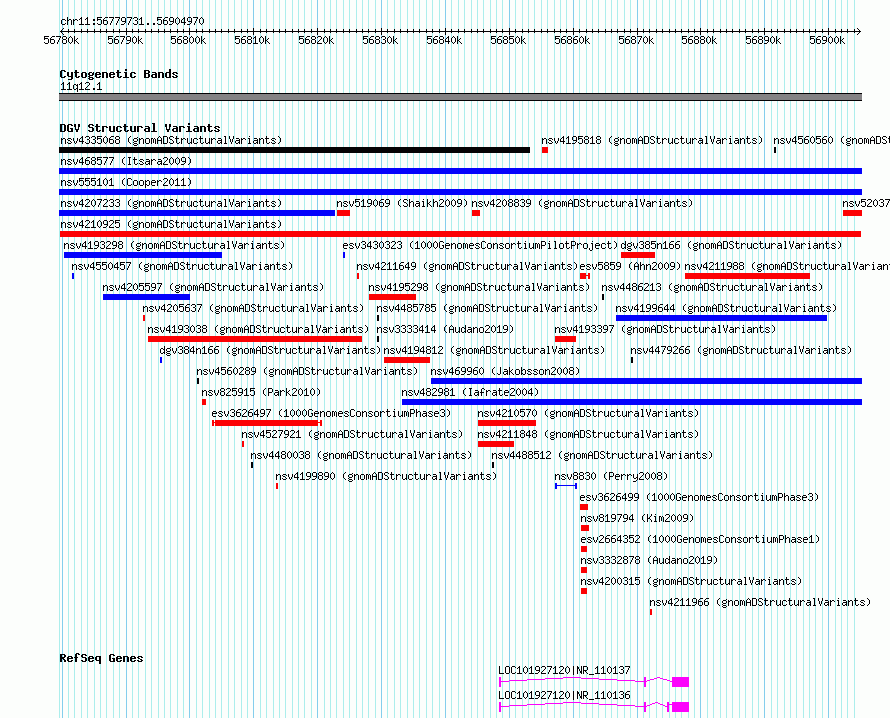Open nsv4560289 variant label
Screen dimensions: 890x718
pyautogui.click(x=307, y=371)
